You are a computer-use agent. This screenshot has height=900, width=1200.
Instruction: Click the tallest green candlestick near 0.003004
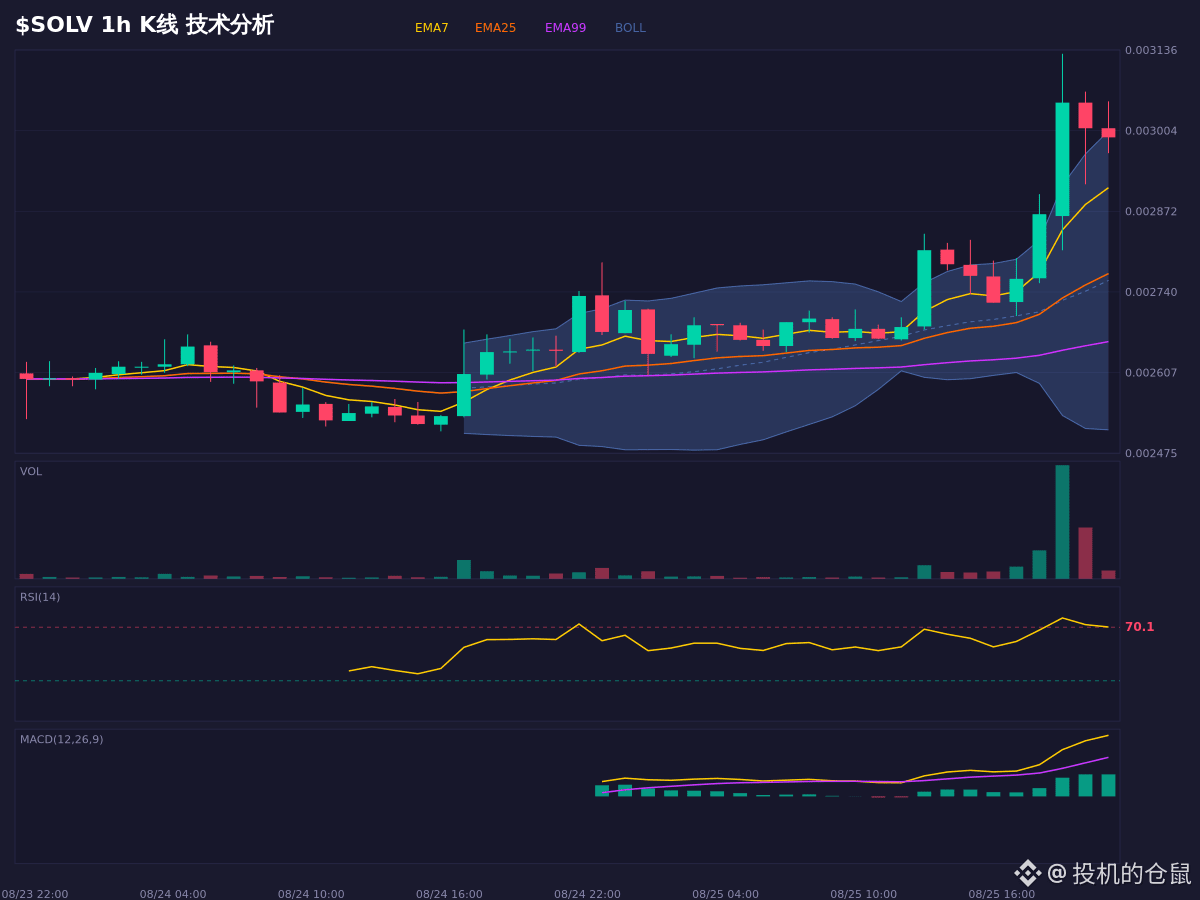(x=1062, y=159)
